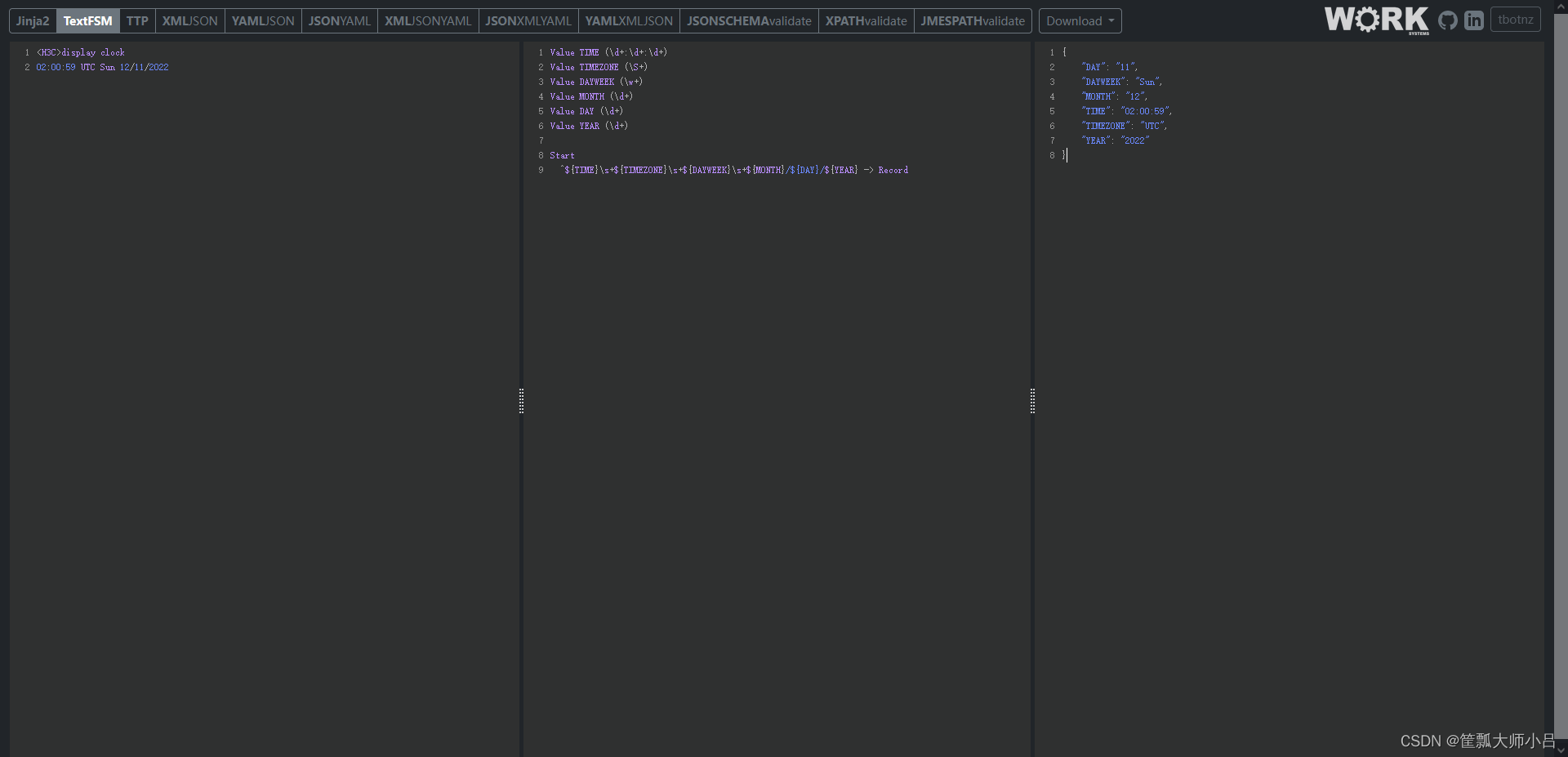Select the YAMLXMLJSON tab
Screen dimensions: 1568x757
(629, 21)
